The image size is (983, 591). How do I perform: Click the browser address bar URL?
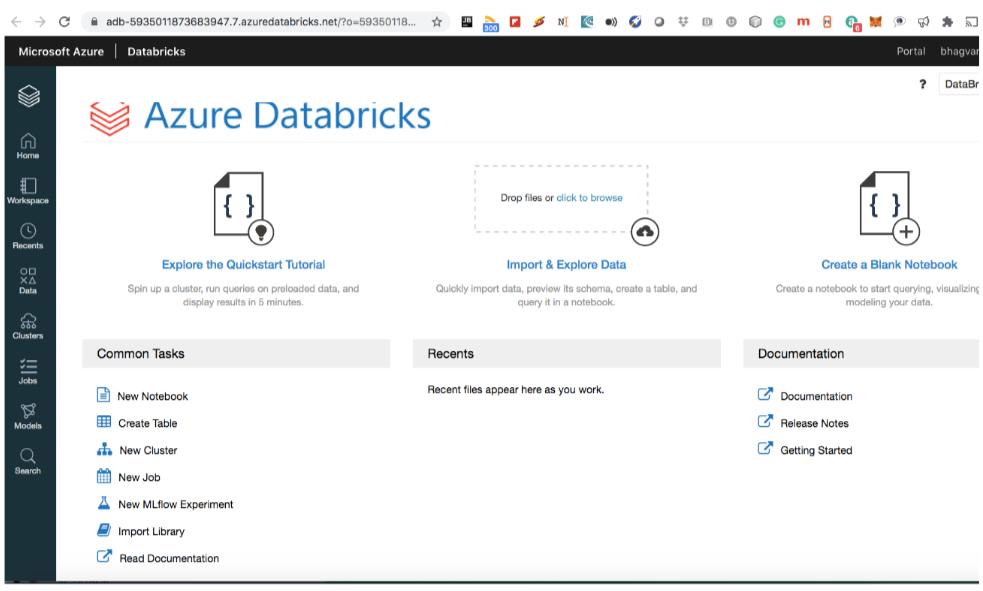pos(260,22)
